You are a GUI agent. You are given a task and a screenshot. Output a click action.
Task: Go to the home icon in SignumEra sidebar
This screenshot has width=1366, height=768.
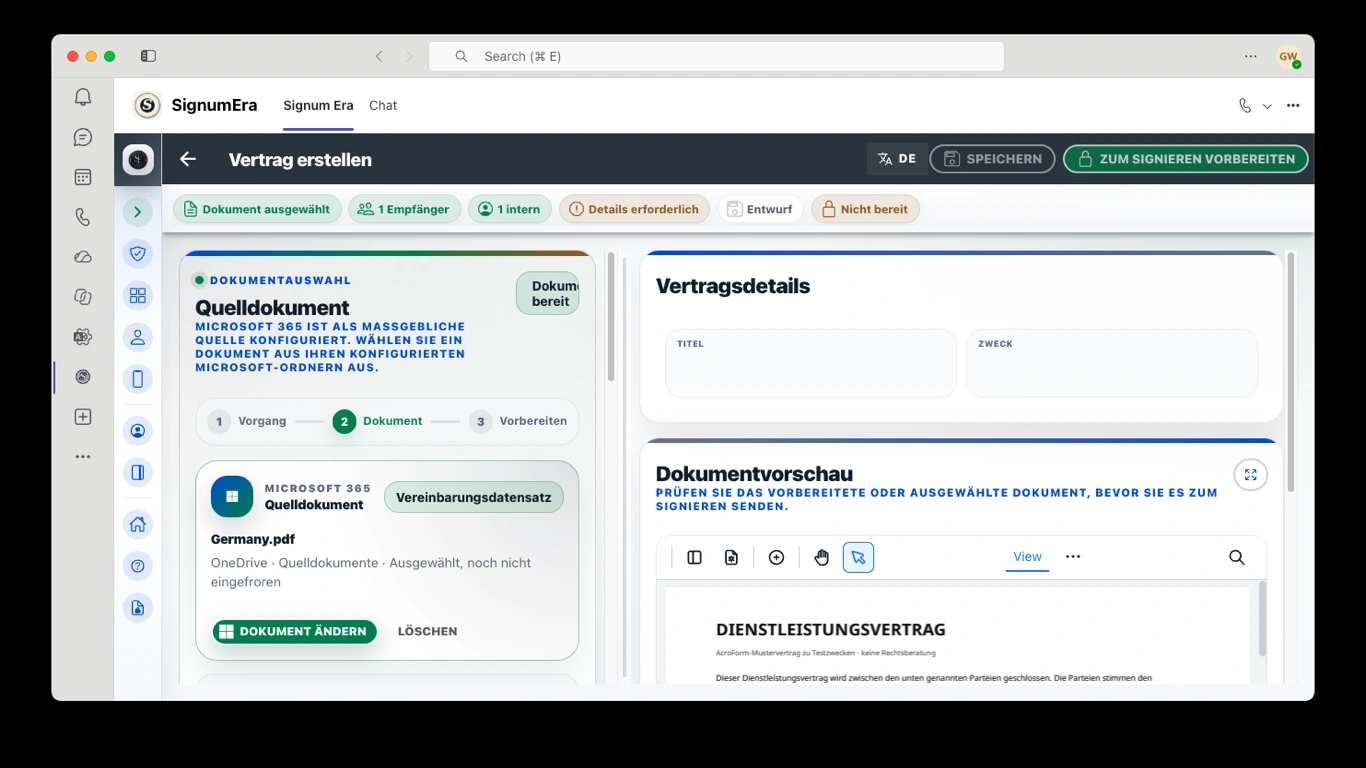138,524
